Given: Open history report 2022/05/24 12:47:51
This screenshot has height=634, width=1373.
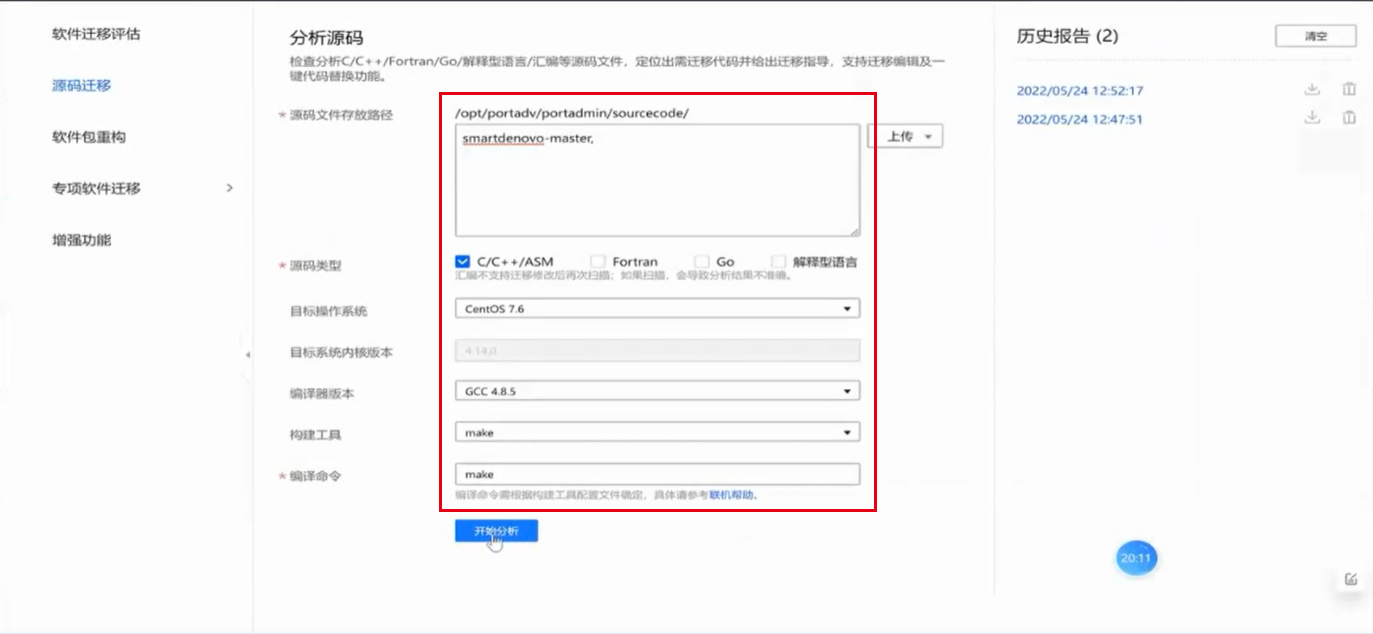Looking at the screenshot, I should click(x=1080, y=119).
